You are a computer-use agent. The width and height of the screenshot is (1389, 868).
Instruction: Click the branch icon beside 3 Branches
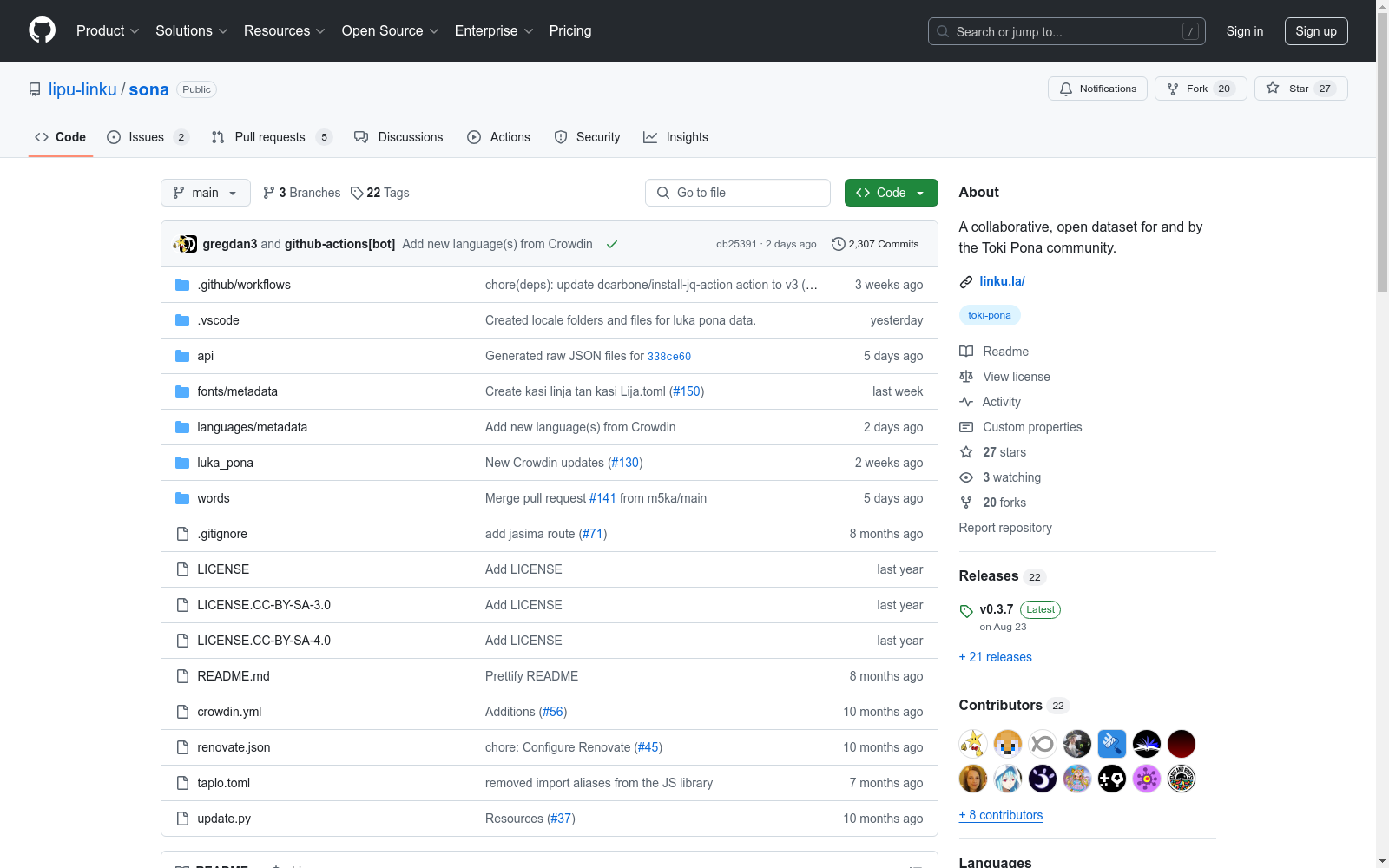pyautogui.click(x=269, y=193)
